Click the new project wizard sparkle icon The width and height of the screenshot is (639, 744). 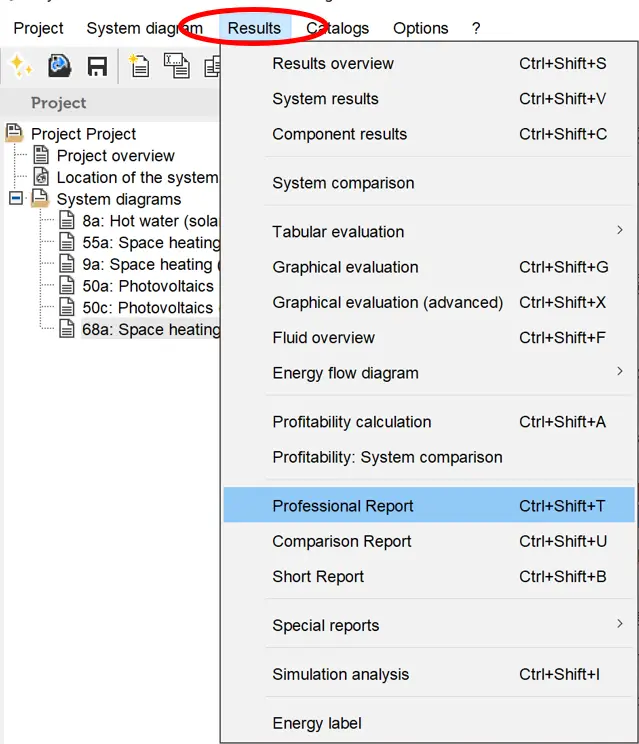tap(20, 66)
